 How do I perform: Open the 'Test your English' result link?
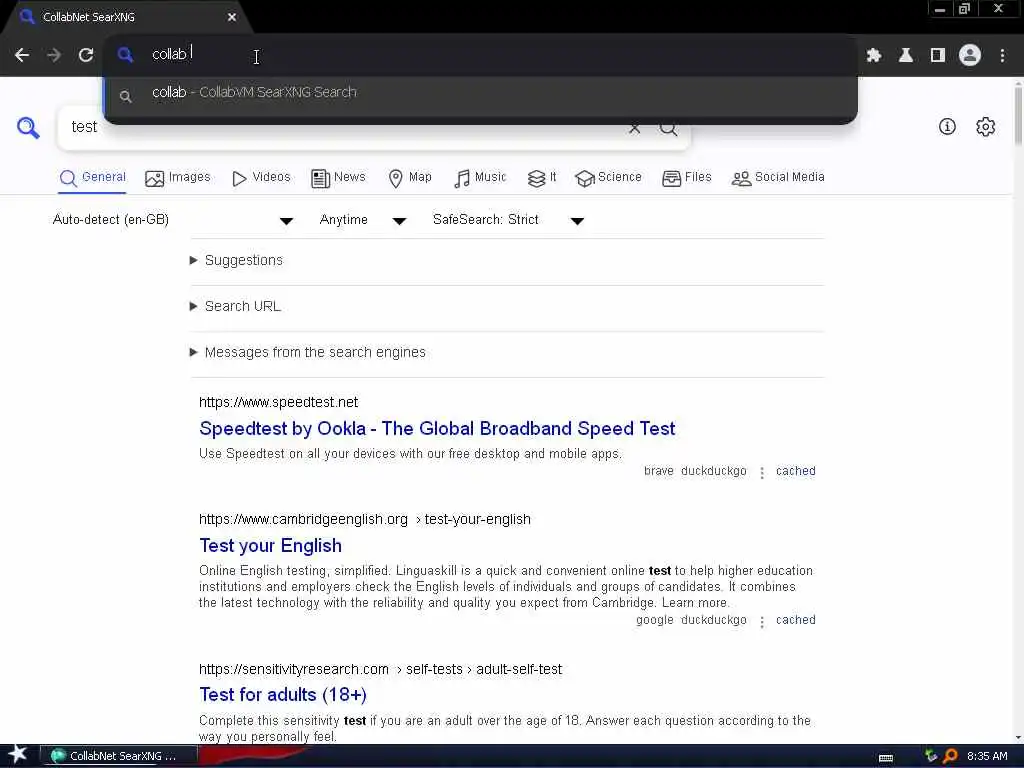tap(270, 546)
